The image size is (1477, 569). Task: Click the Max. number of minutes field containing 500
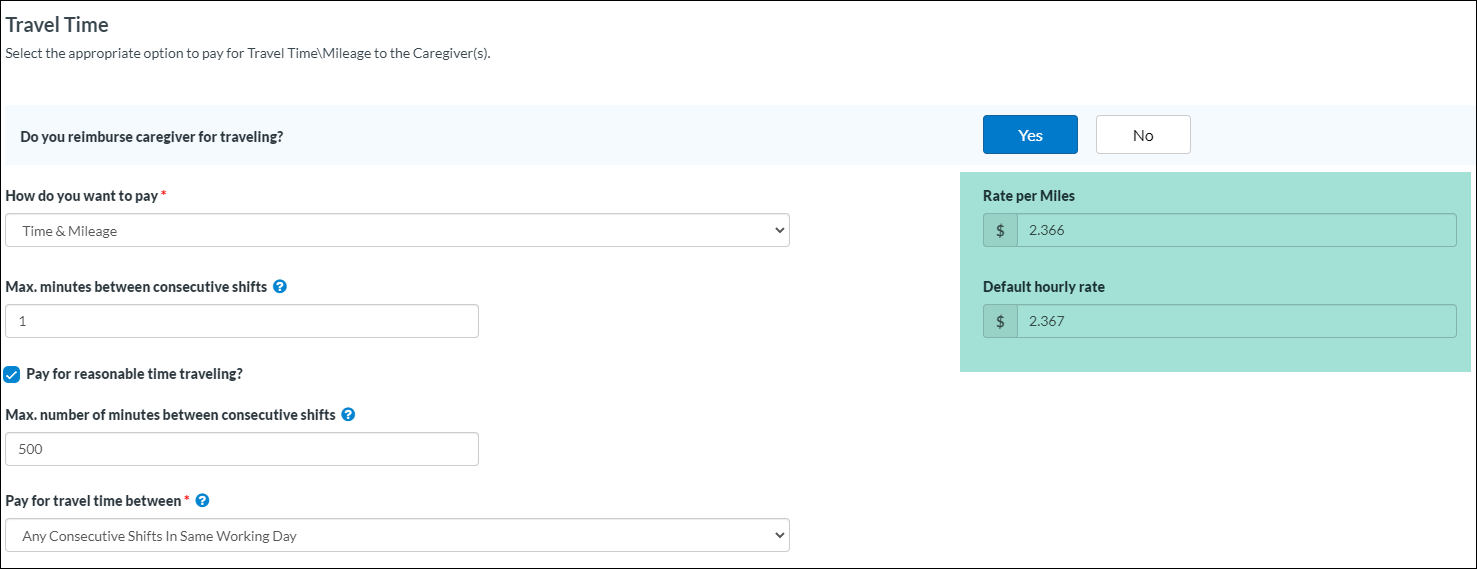click(x=242, y=449)
